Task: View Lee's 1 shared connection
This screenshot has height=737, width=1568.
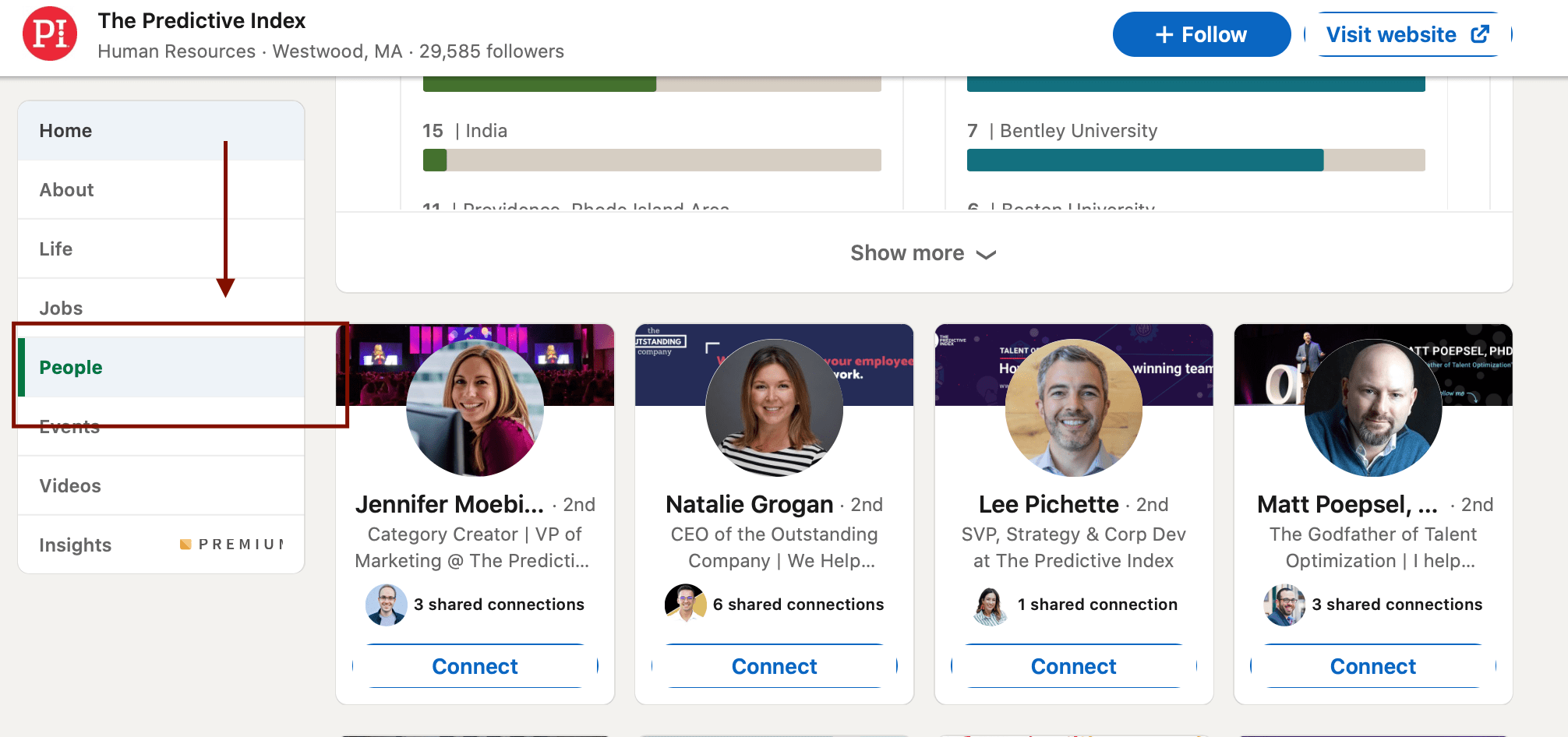Action: tap(1097, 605)
